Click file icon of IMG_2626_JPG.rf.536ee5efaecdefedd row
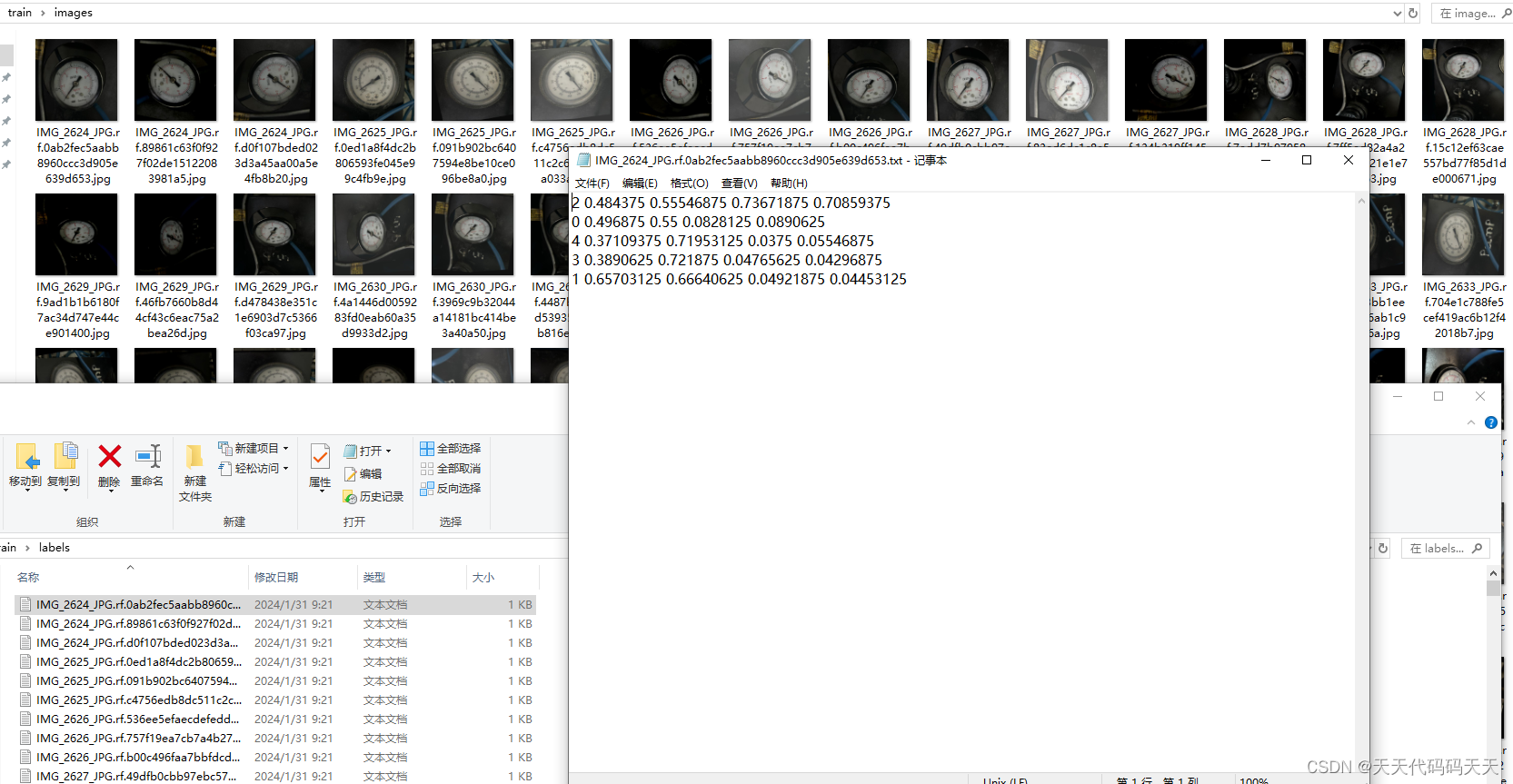The height and width of the screenshot is (784, 1513). (x=25, y=719)
